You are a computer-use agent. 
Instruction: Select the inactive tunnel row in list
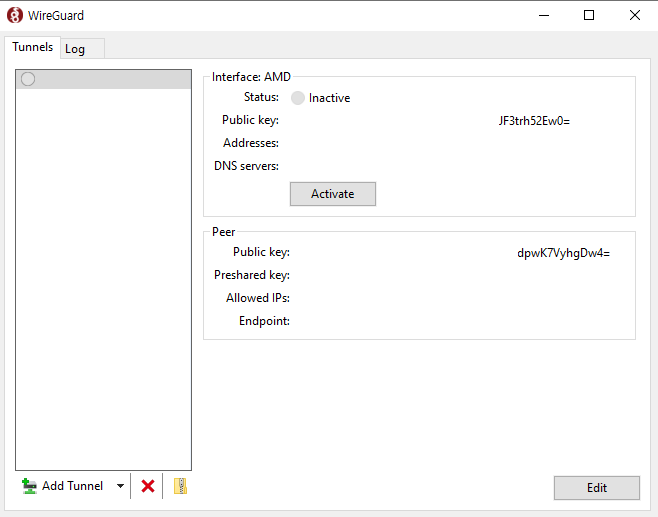coord(103,79)
